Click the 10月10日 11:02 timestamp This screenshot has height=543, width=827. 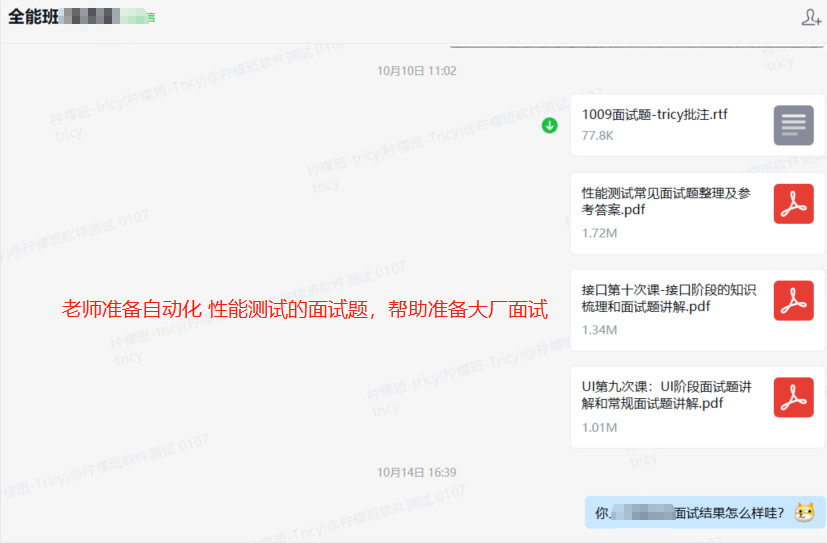[416, 71]
